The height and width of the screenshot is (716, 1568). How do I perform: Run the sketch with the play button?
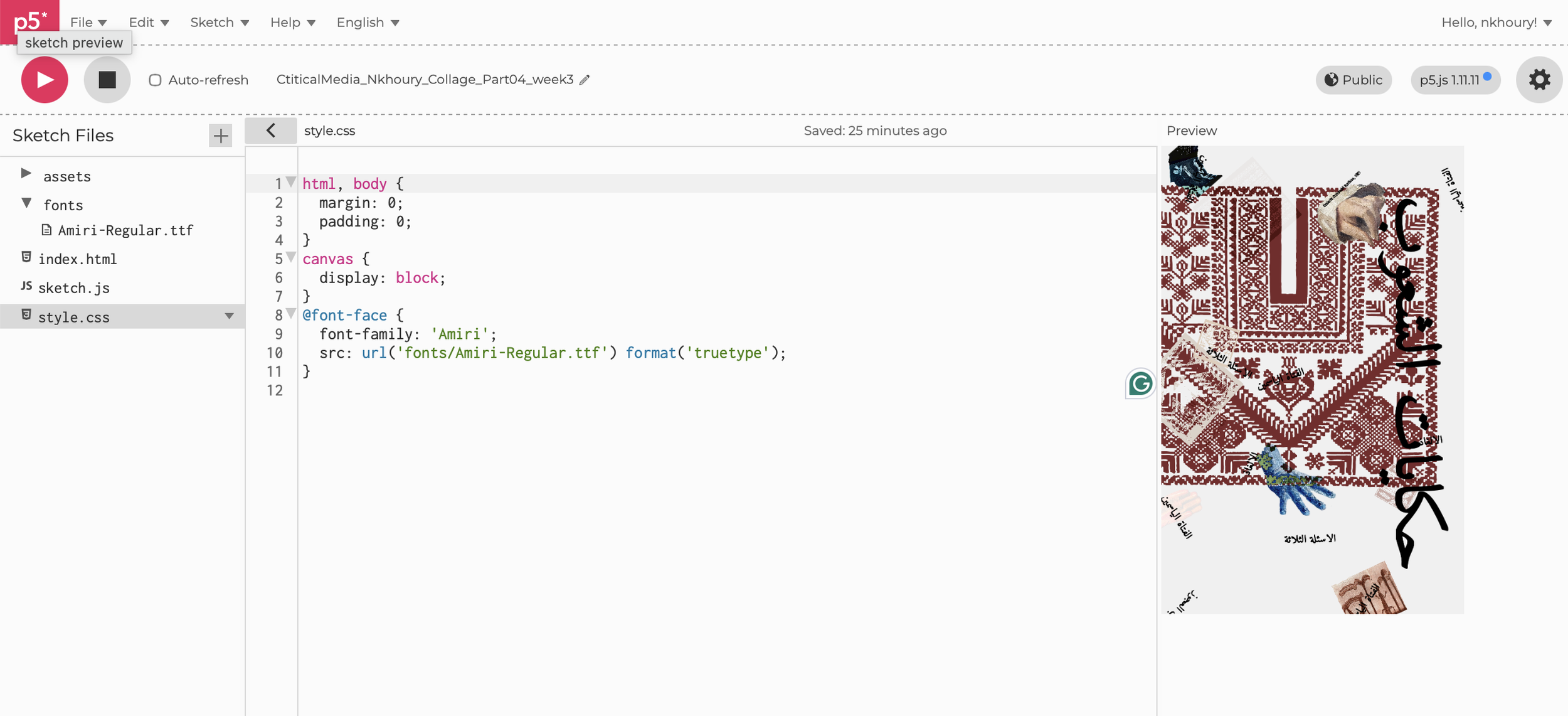(45, 80)
